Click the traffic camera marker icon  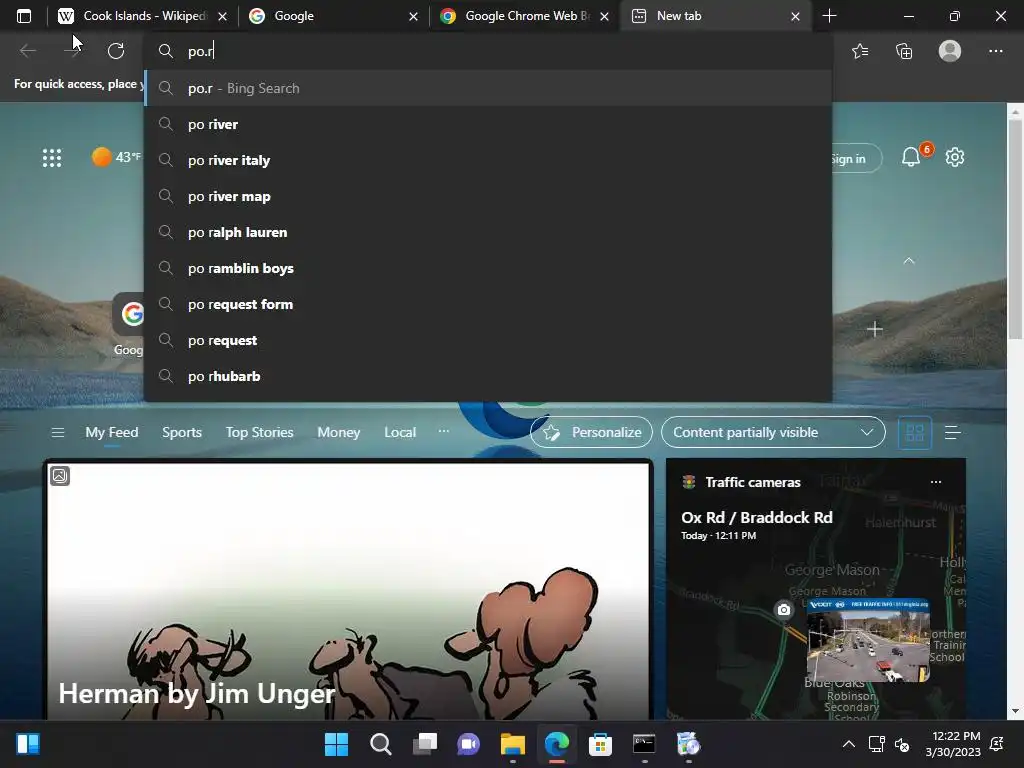784,609
